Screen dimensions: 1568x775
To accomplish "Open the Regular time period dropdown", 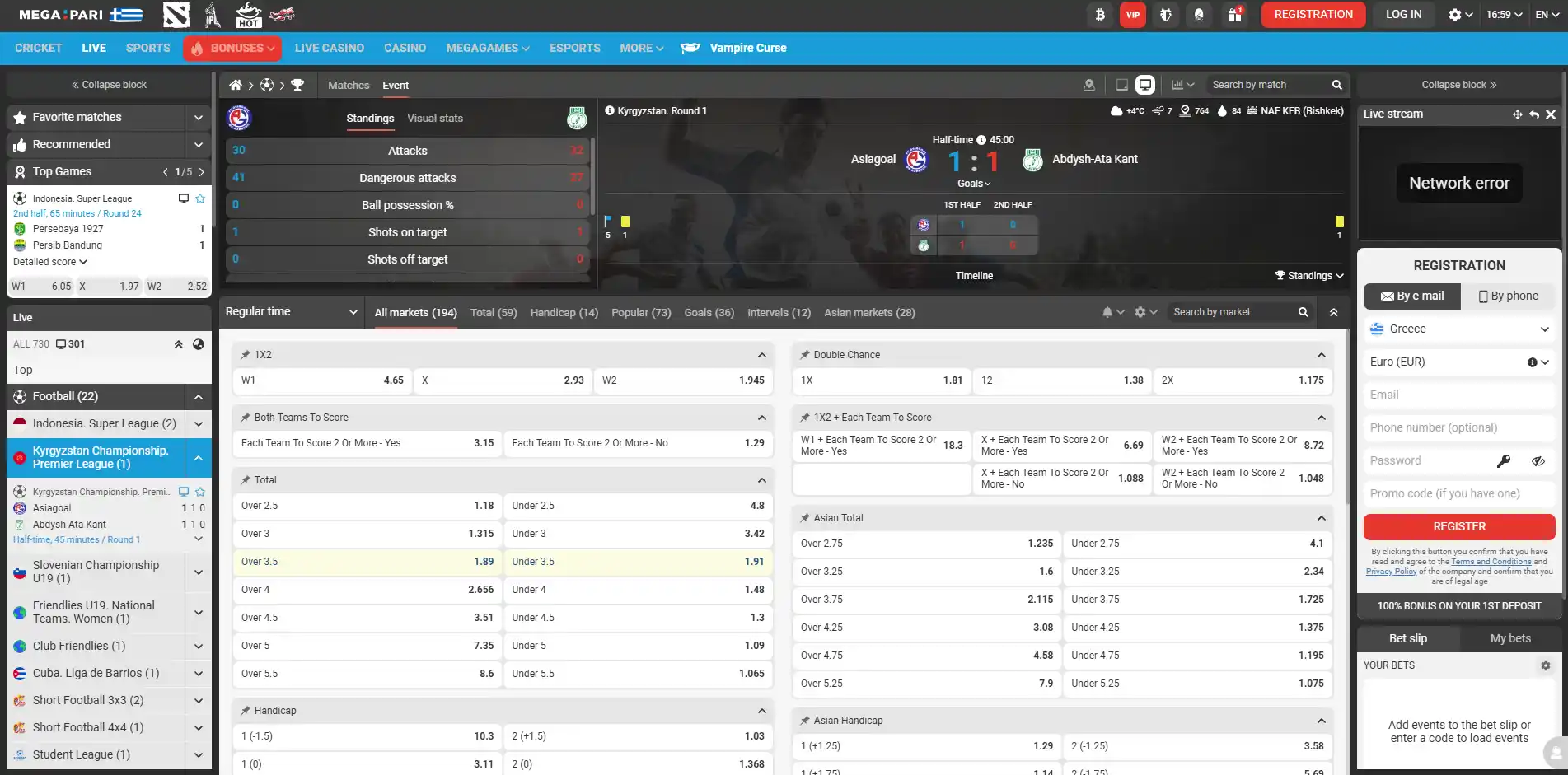I will click(x=292, y=312).
